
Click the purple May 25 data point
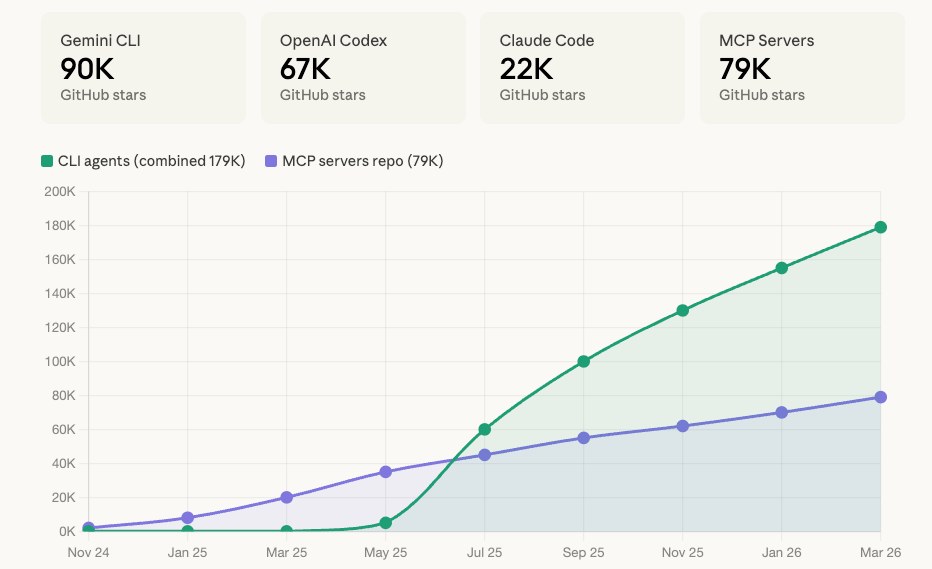coord(385,472)
